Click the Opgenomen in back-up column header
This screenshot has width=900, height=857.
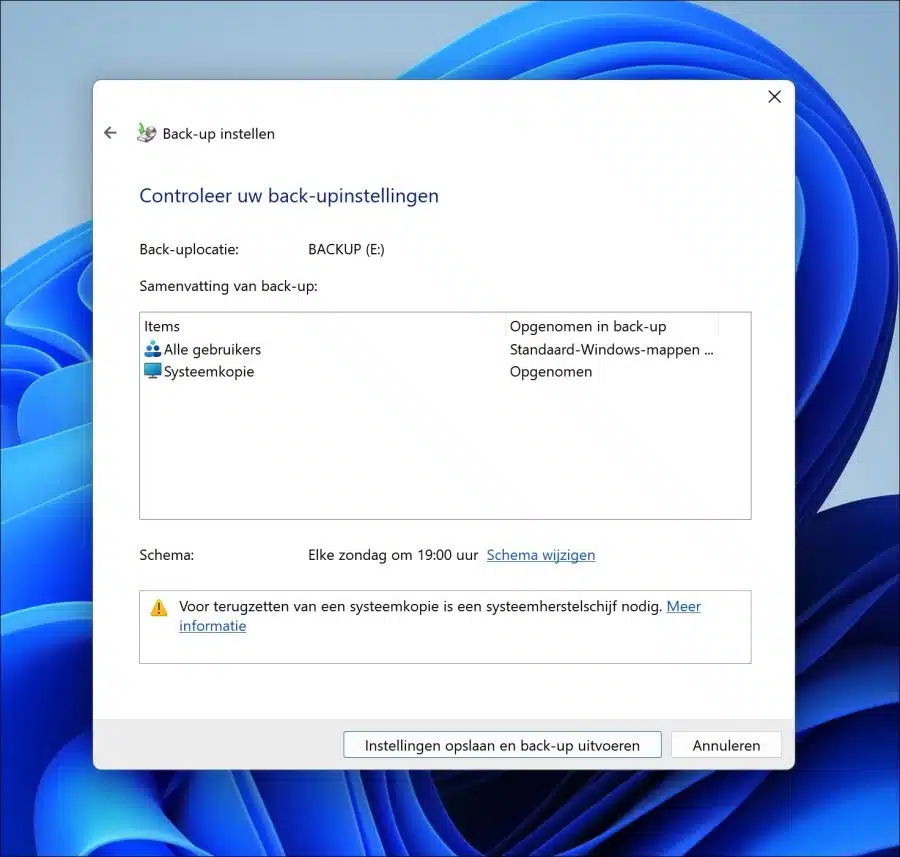click(x=612, y=326)
